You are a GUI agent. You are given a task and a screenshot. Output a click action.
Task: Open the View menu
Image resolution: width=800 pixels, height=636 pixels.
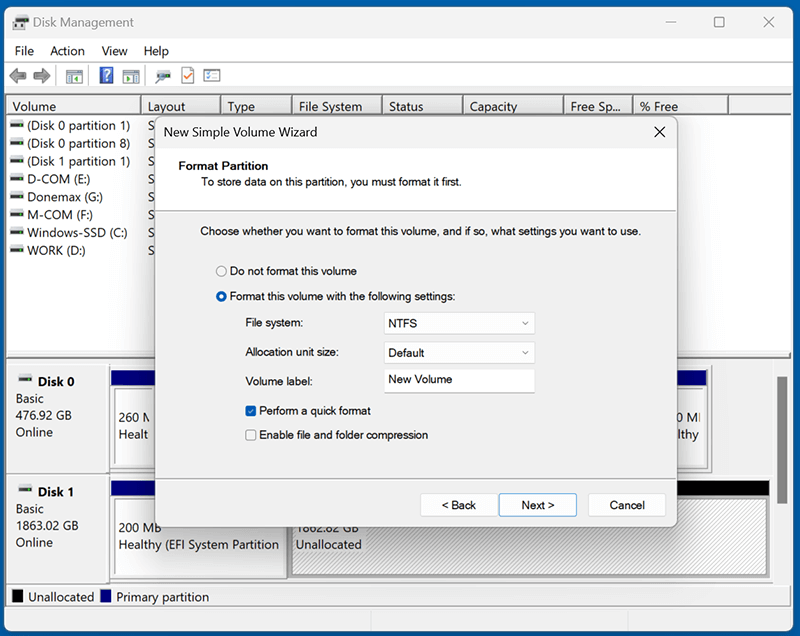(114, 51)
